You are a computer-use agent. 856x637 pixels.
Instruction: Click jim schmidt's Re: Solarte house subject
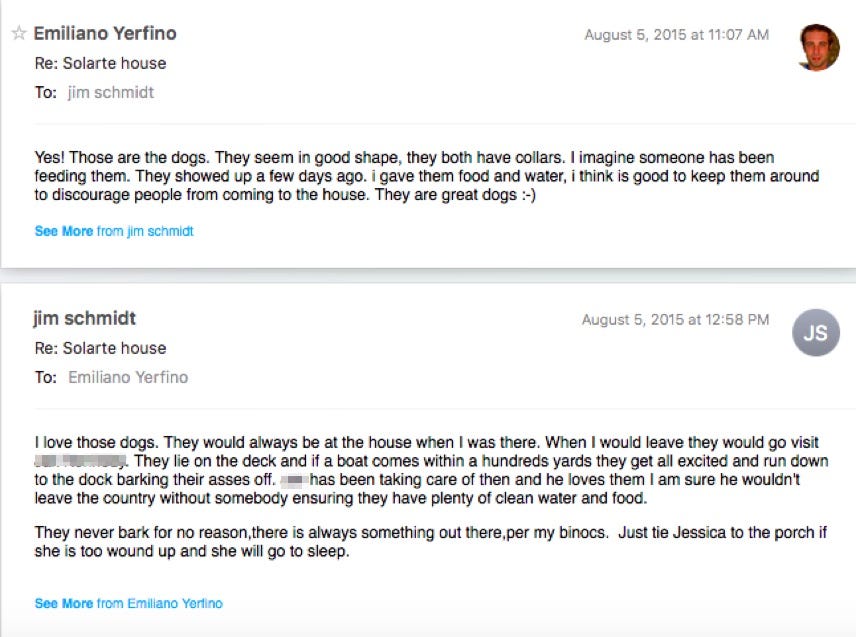tap(100, 349)
